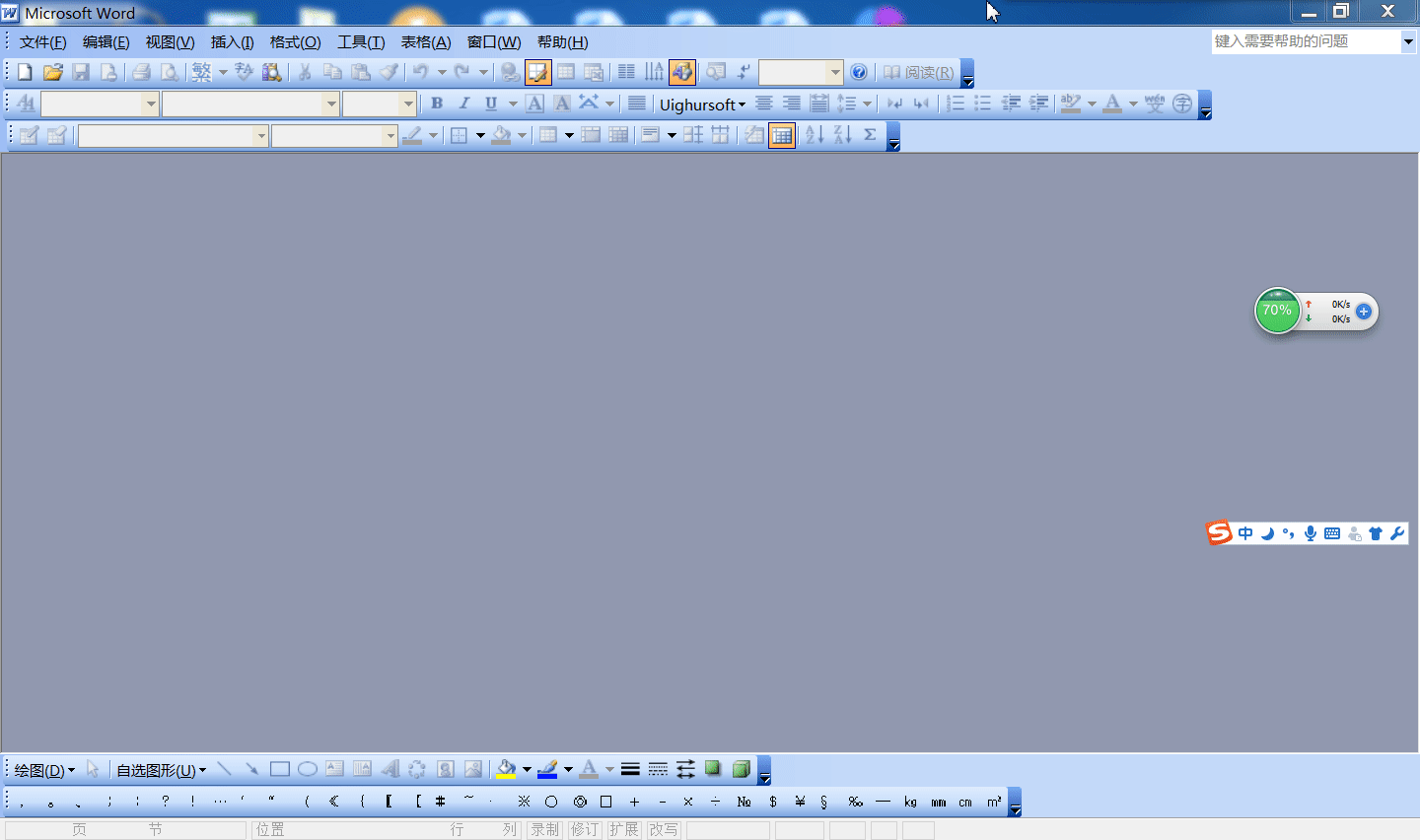This screenshot has width=1420, height=840.
Task: Open the Font name combo box dropdown
Action: point(331,104)
